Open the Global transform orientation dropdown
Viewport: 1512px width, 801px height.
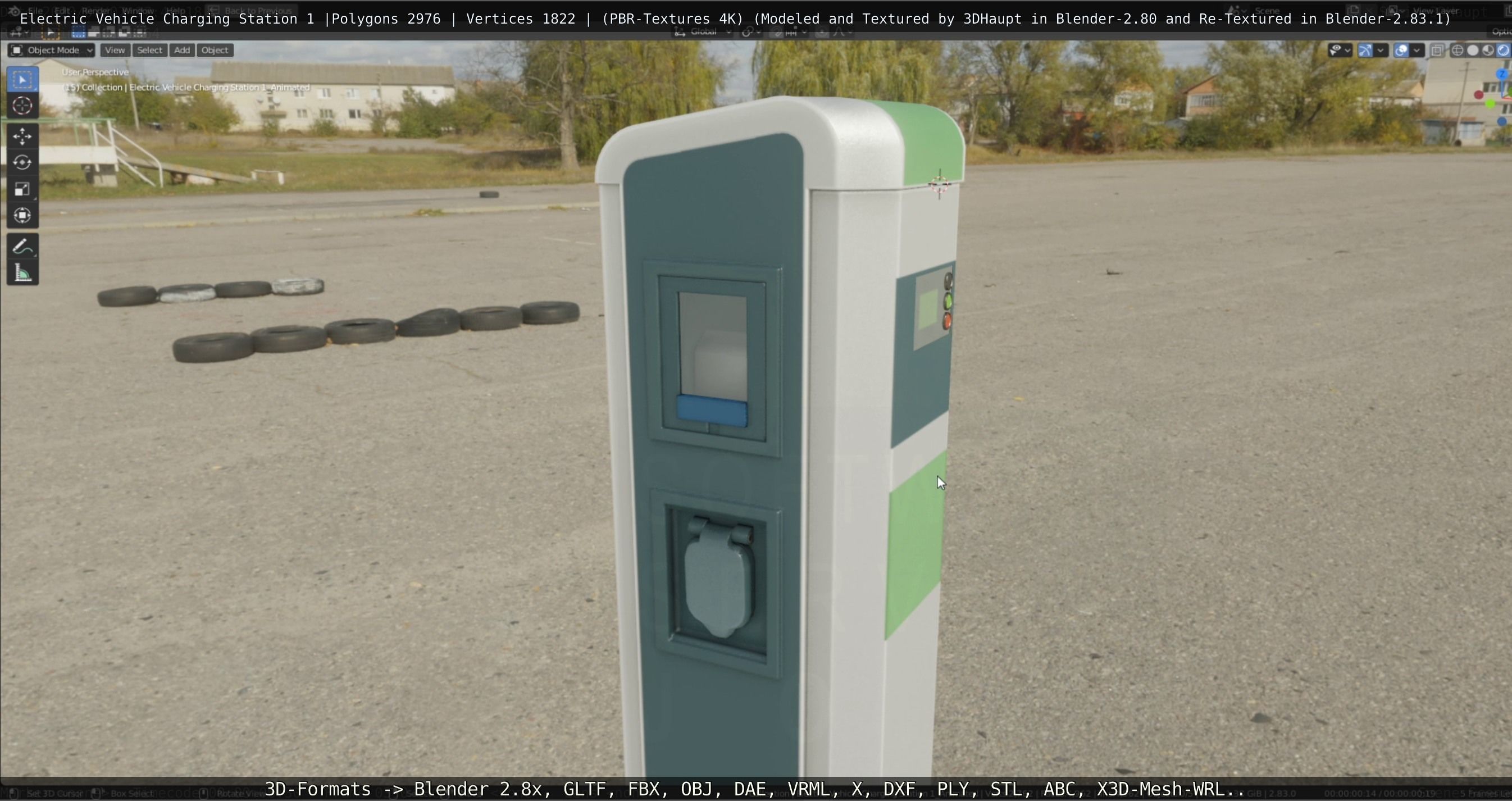[703, 32]
